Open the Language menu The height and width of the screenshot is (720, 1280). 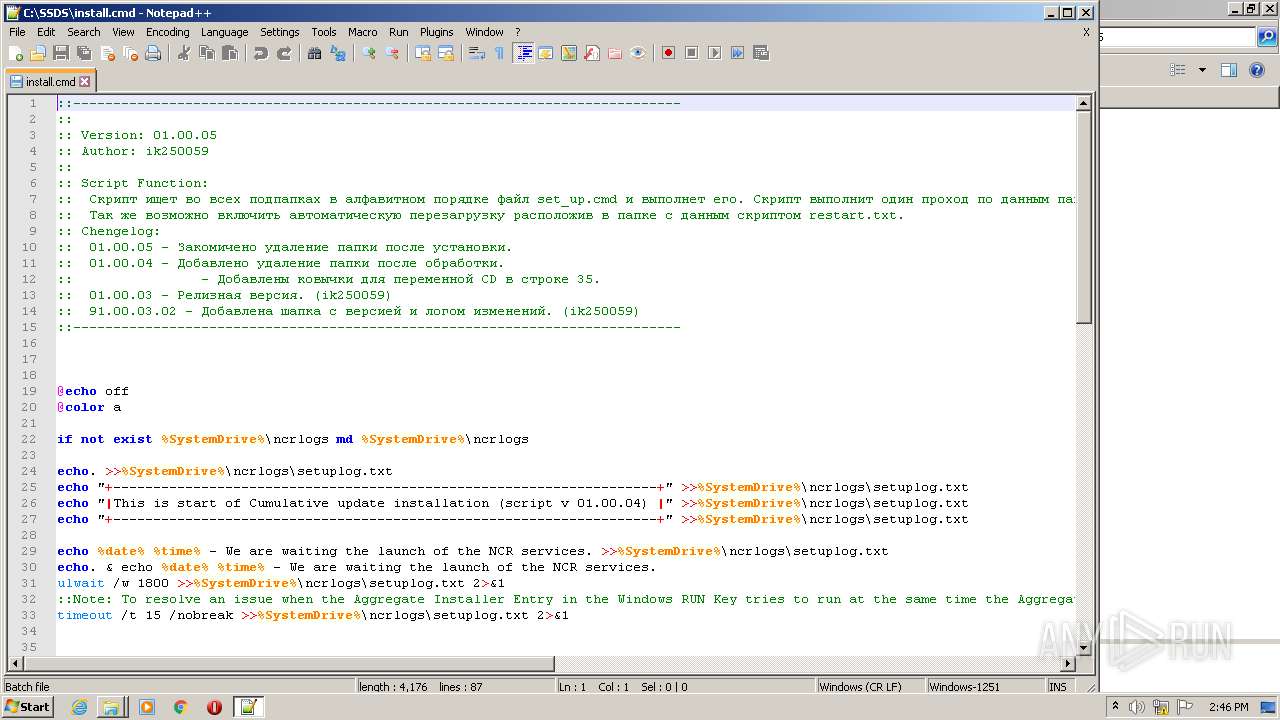pyautogui.click(x=224, y=32)
